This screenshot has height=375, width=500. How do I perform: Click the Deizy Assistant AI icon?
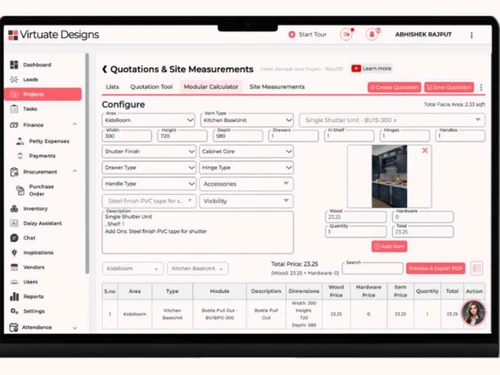(14, 223)
